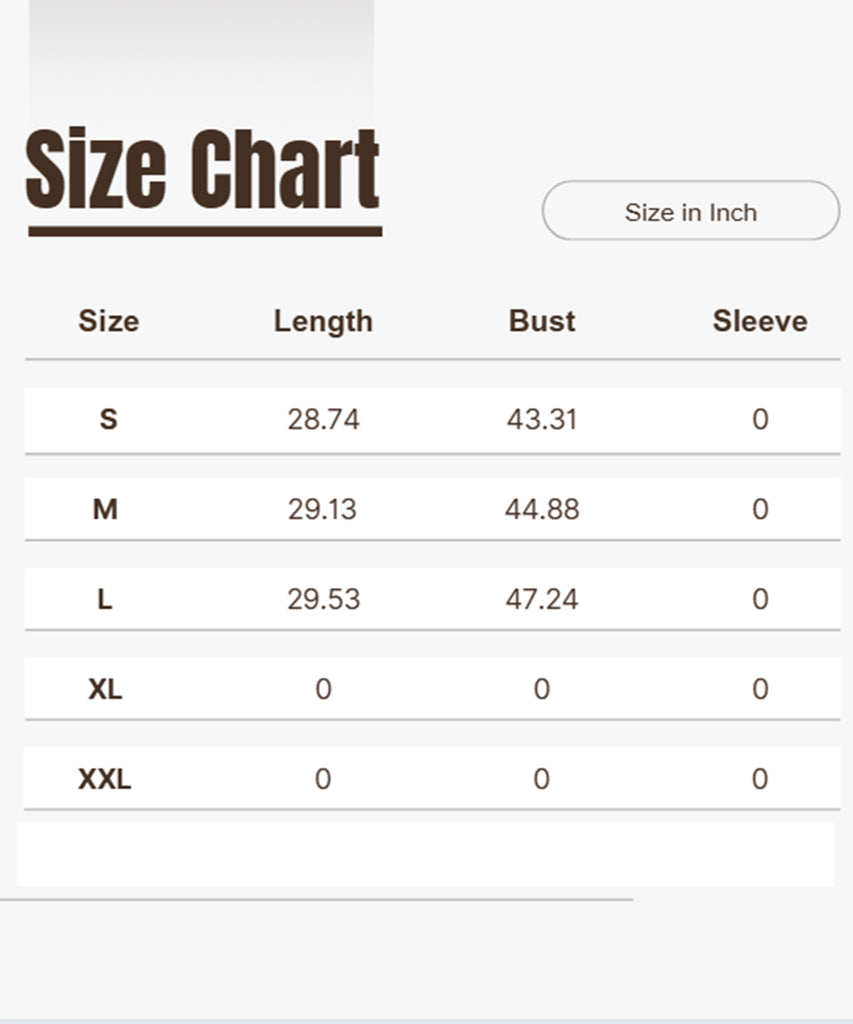The width and height of the screenshot is (853, 1024).
Task: Select the 29.13 length cell
Action: click(322, 509)
